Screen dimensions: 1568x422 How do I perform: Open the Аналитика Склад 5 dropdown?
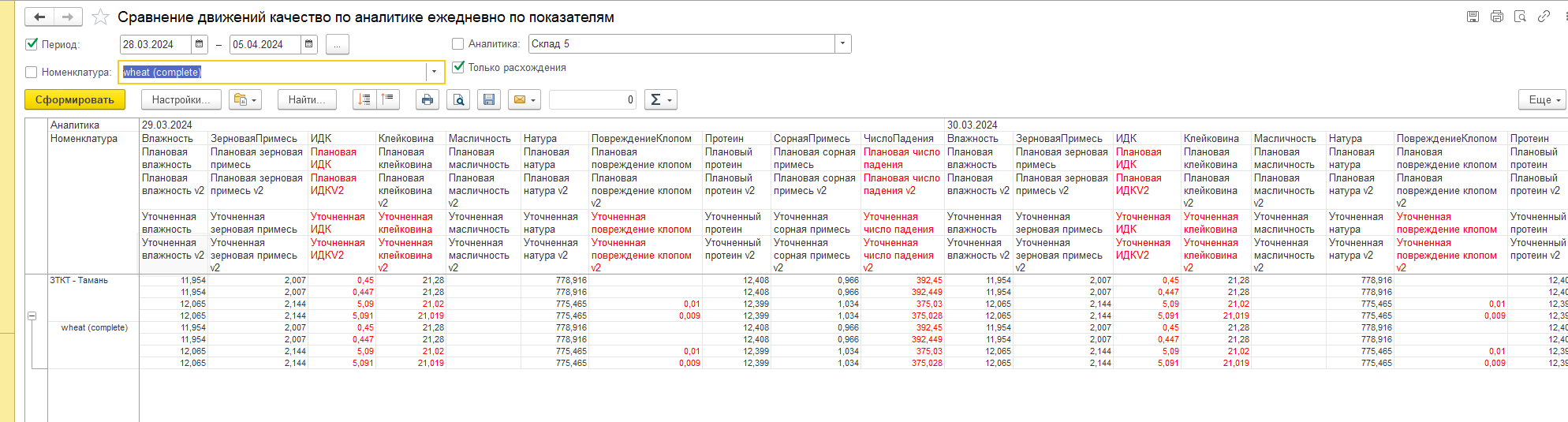pyautogui.click(x=843, y=44)
